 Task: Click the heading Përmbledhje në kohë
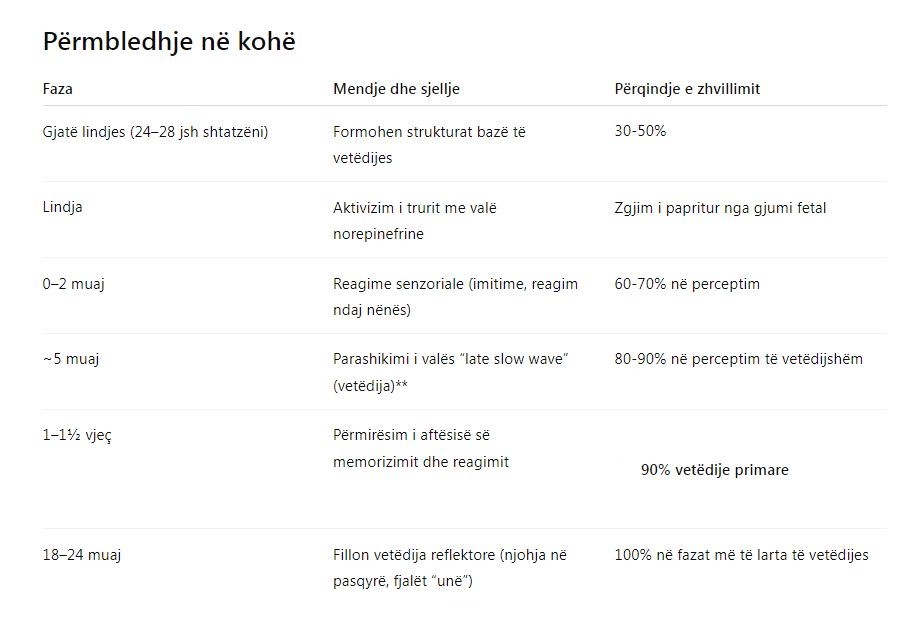click(169, 42)
